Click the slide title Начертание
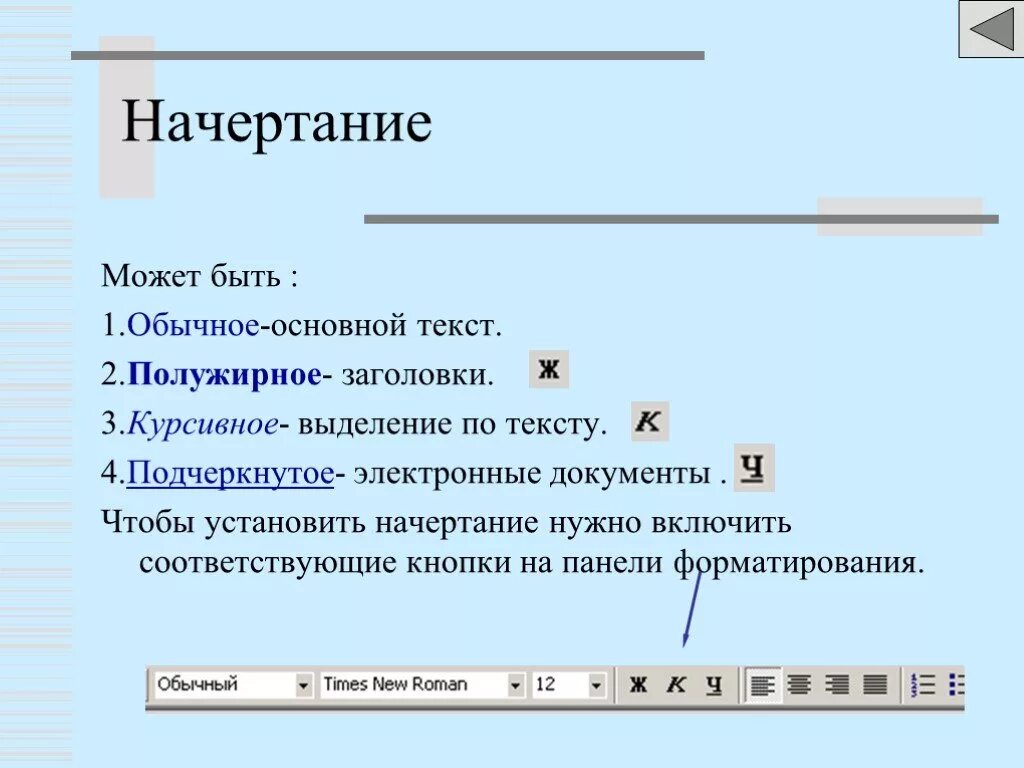Image resolution: width=1024 pixels, height=768 pixels. [276, 122]
